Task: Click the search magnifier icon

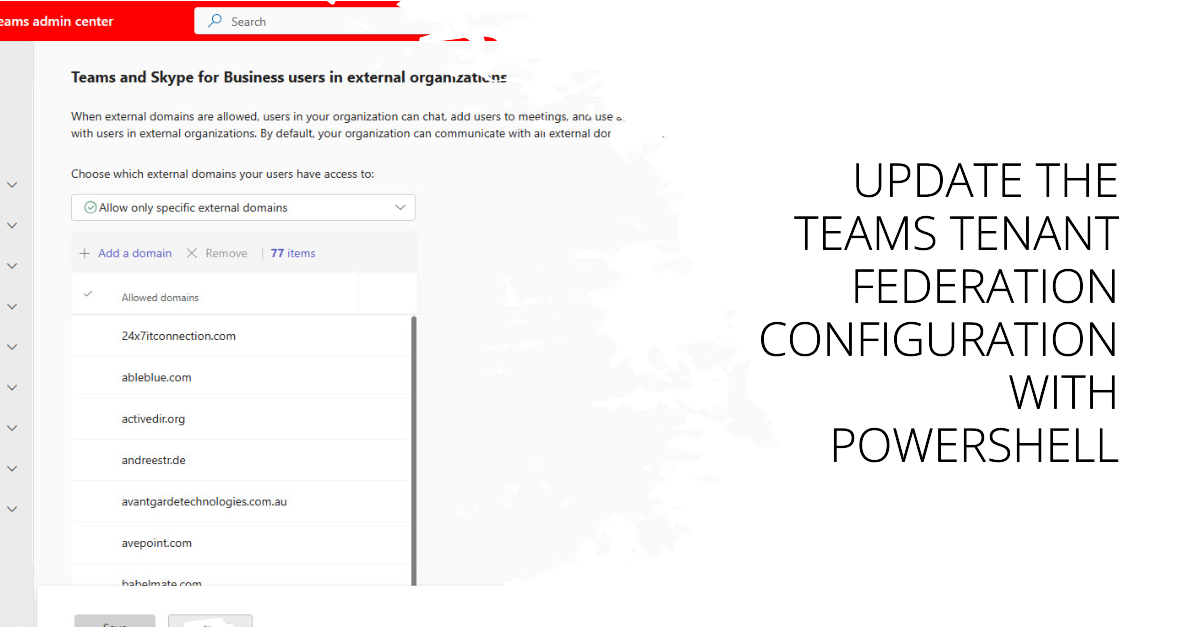Action: point(215,21)
